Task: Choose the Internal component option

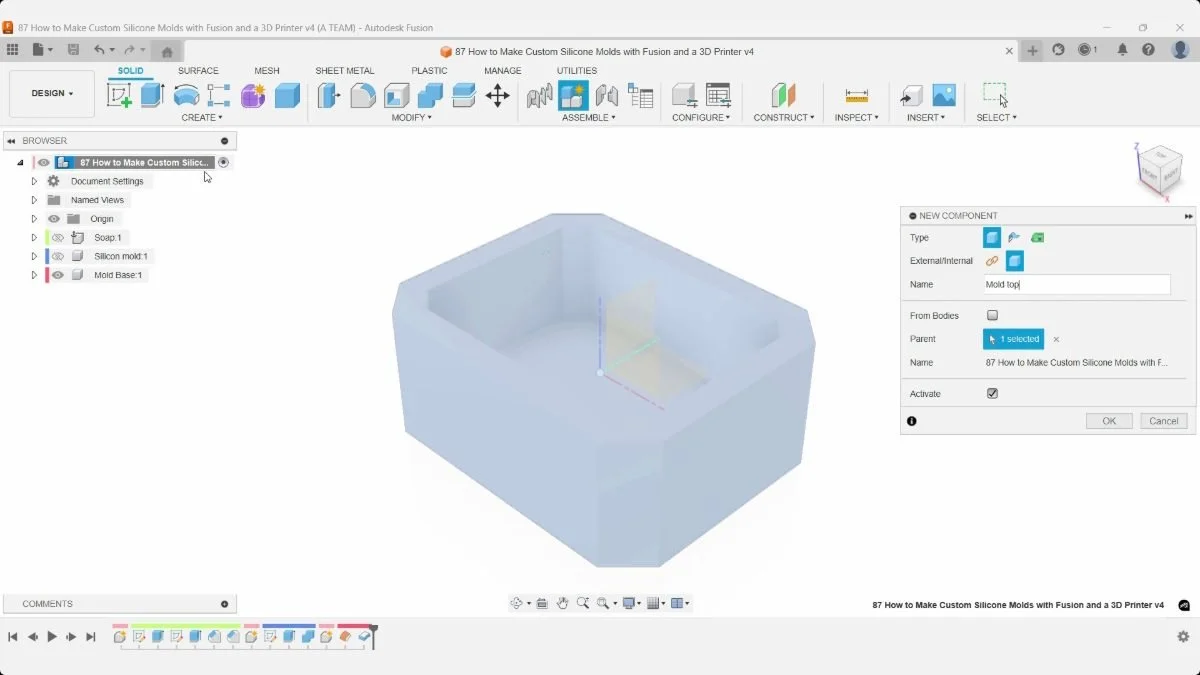Action: click(x=1015, y=261)
